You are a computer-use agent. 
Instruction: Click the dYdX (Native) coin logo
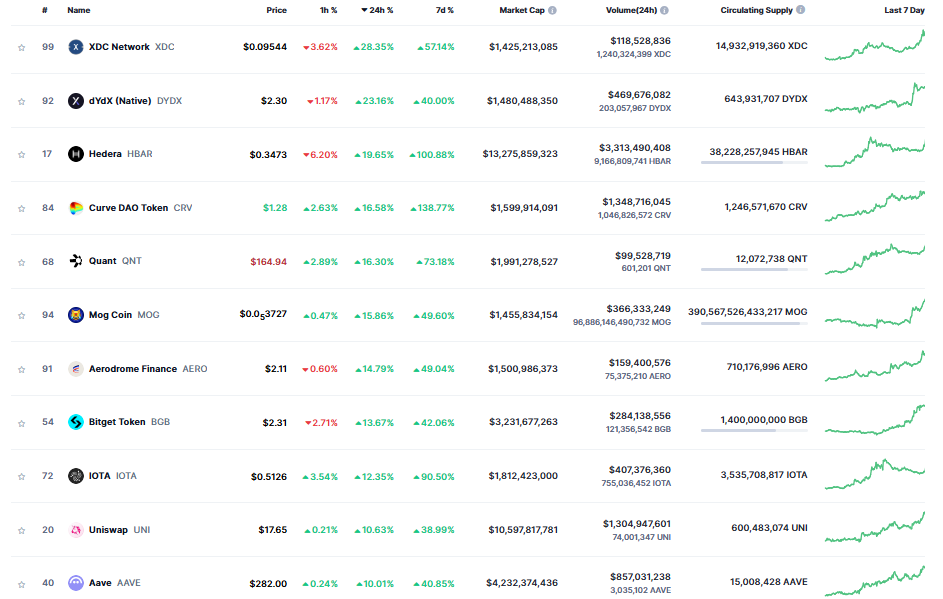(76, 101)
